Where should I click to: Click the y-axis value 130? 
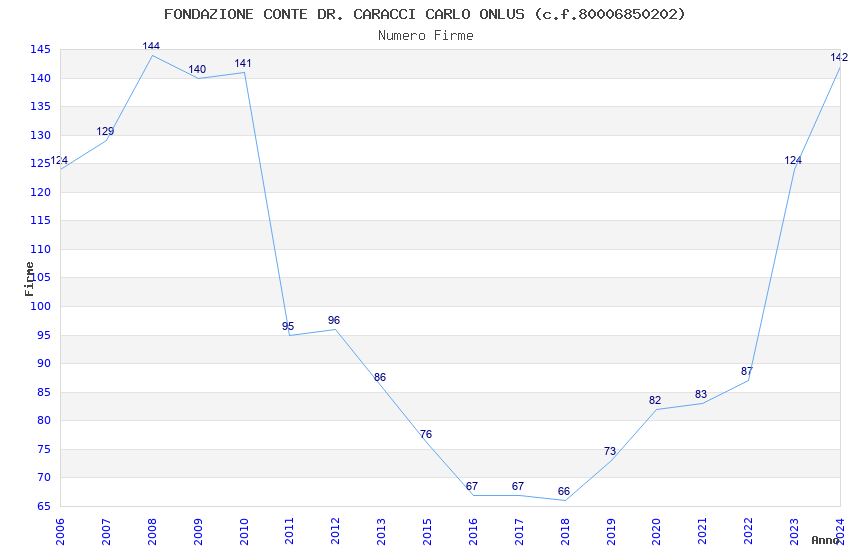(40, 135)
